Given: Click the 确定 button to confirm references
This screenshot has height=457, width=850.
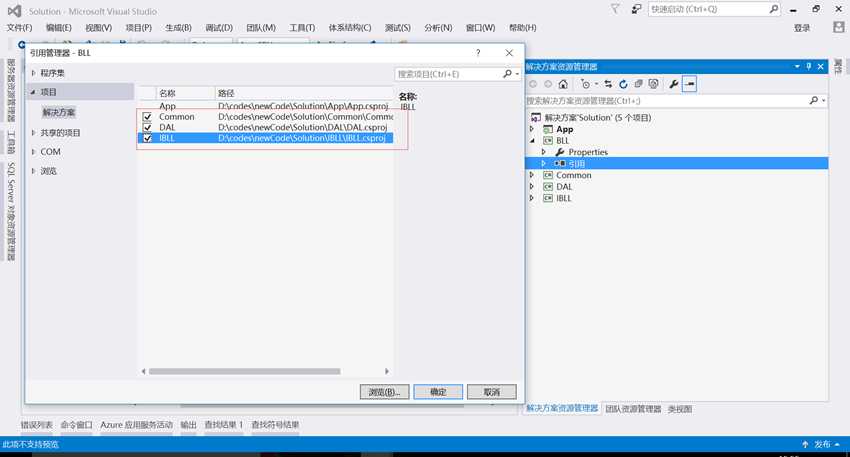Looking at the screenshot, I should (438, 392).
